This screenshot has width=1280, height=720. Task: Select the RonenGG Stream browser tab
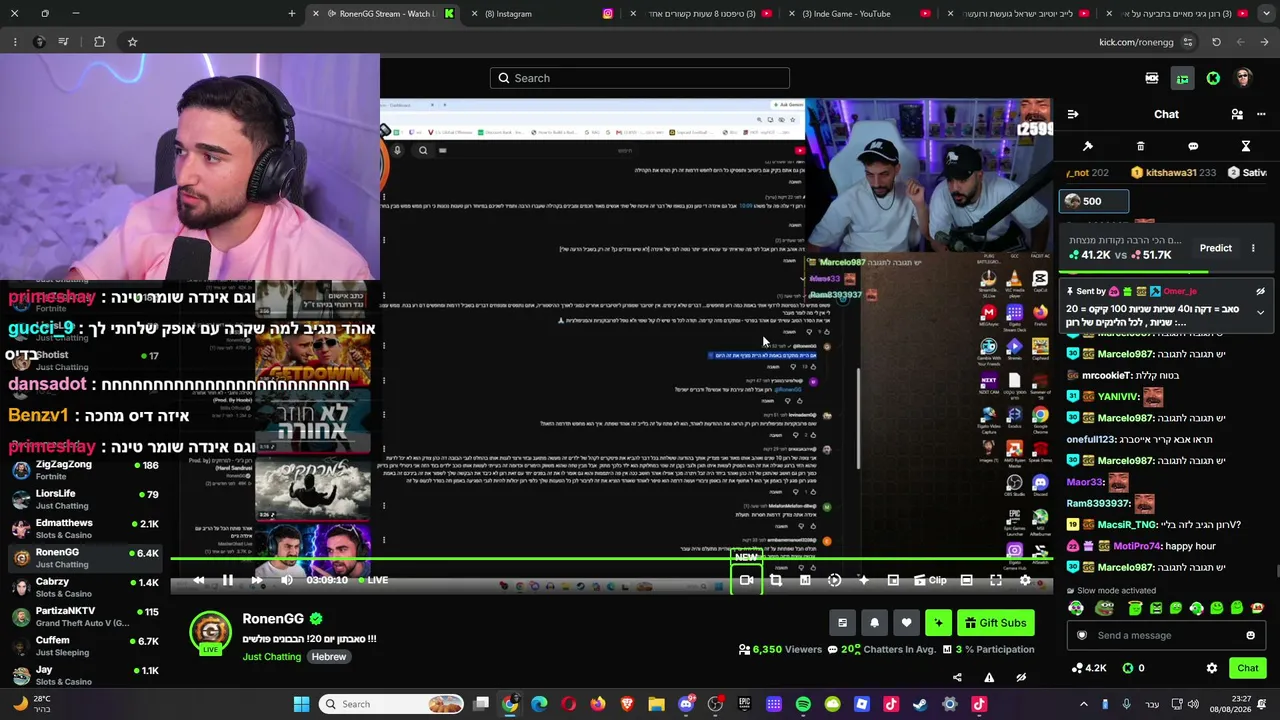pos(383,14)
